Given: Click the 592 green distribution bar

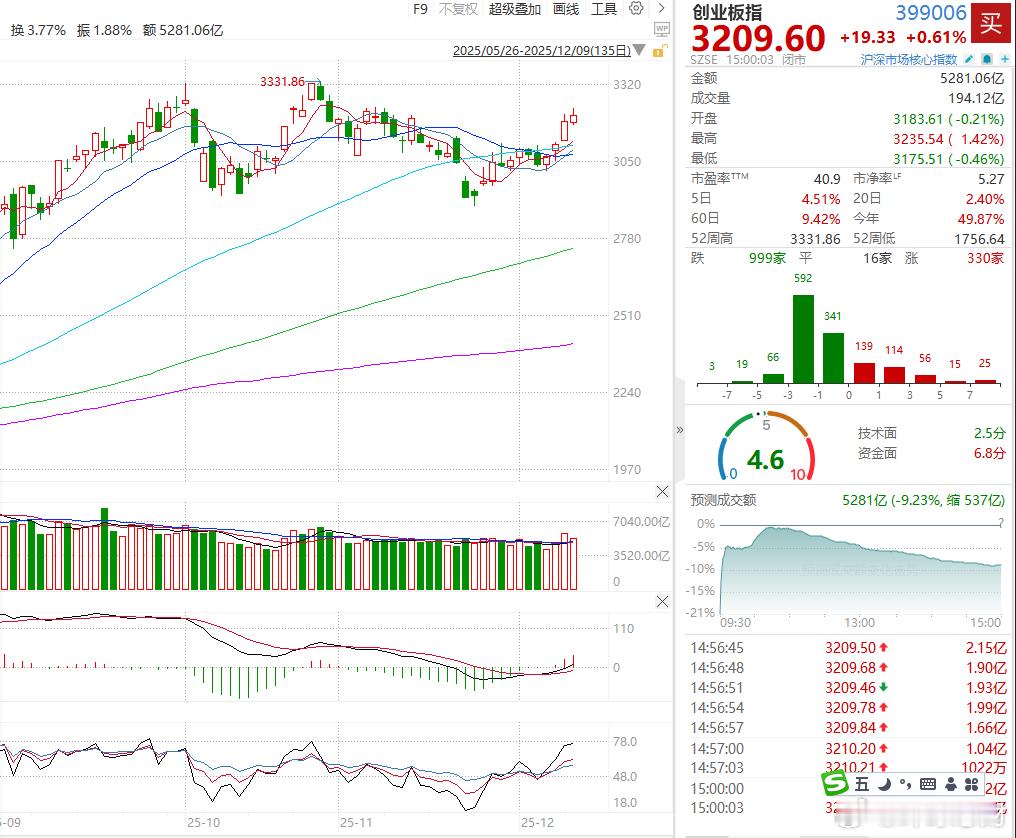Looking at the screenshot, I should click(x=803, y=338).
